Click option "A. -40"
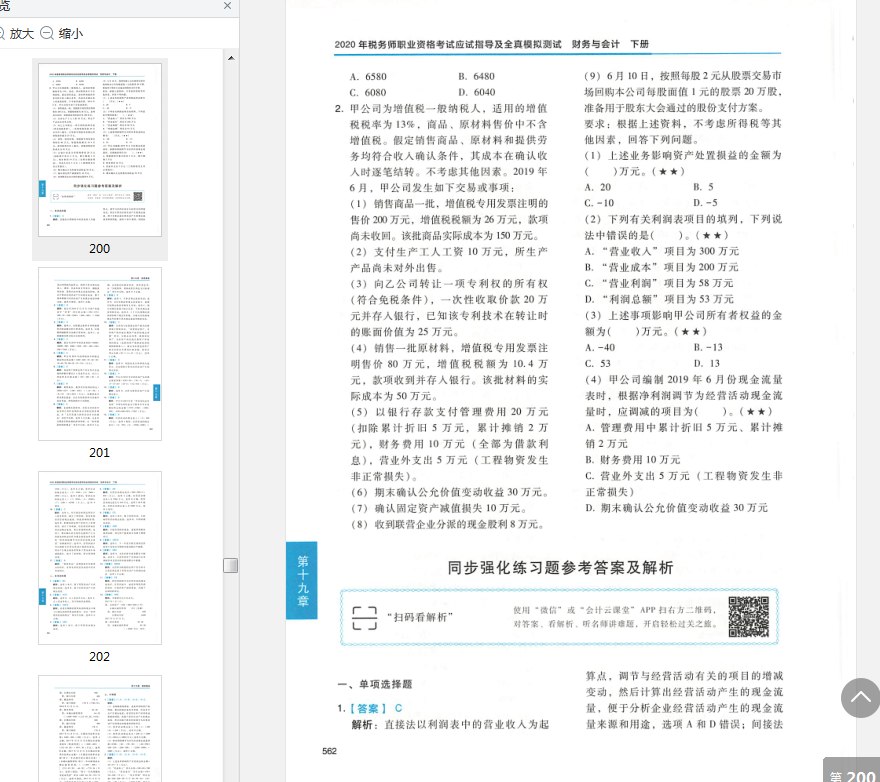880x782 pixels. coord(600,347)
